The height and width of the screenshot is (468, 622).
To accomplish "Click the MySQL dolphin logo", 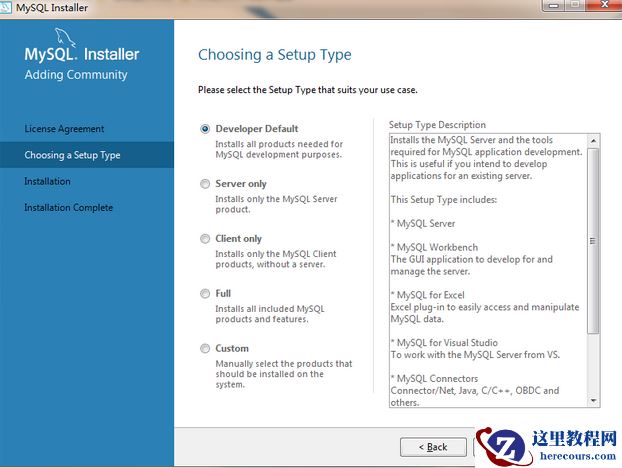I will coord(65,37).
